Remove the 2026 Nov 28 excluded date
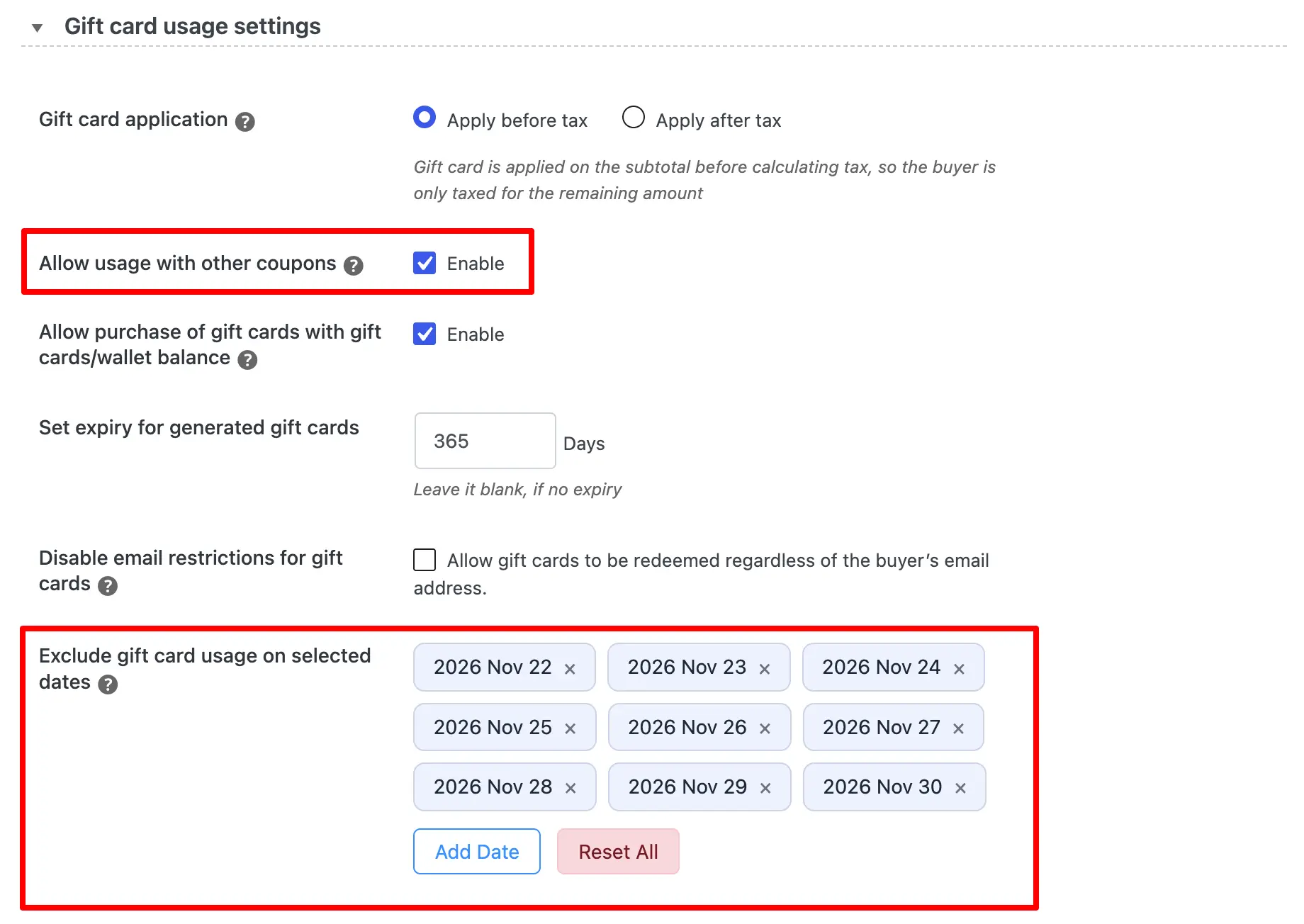 [570, 788]
